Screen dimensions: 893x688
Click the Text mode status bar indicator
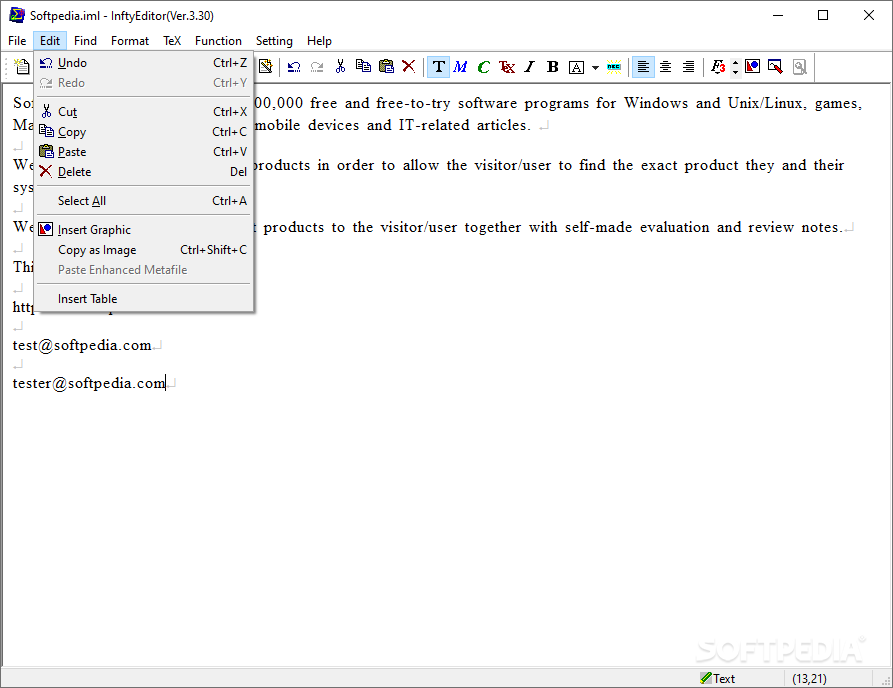(x=718, y=678)
